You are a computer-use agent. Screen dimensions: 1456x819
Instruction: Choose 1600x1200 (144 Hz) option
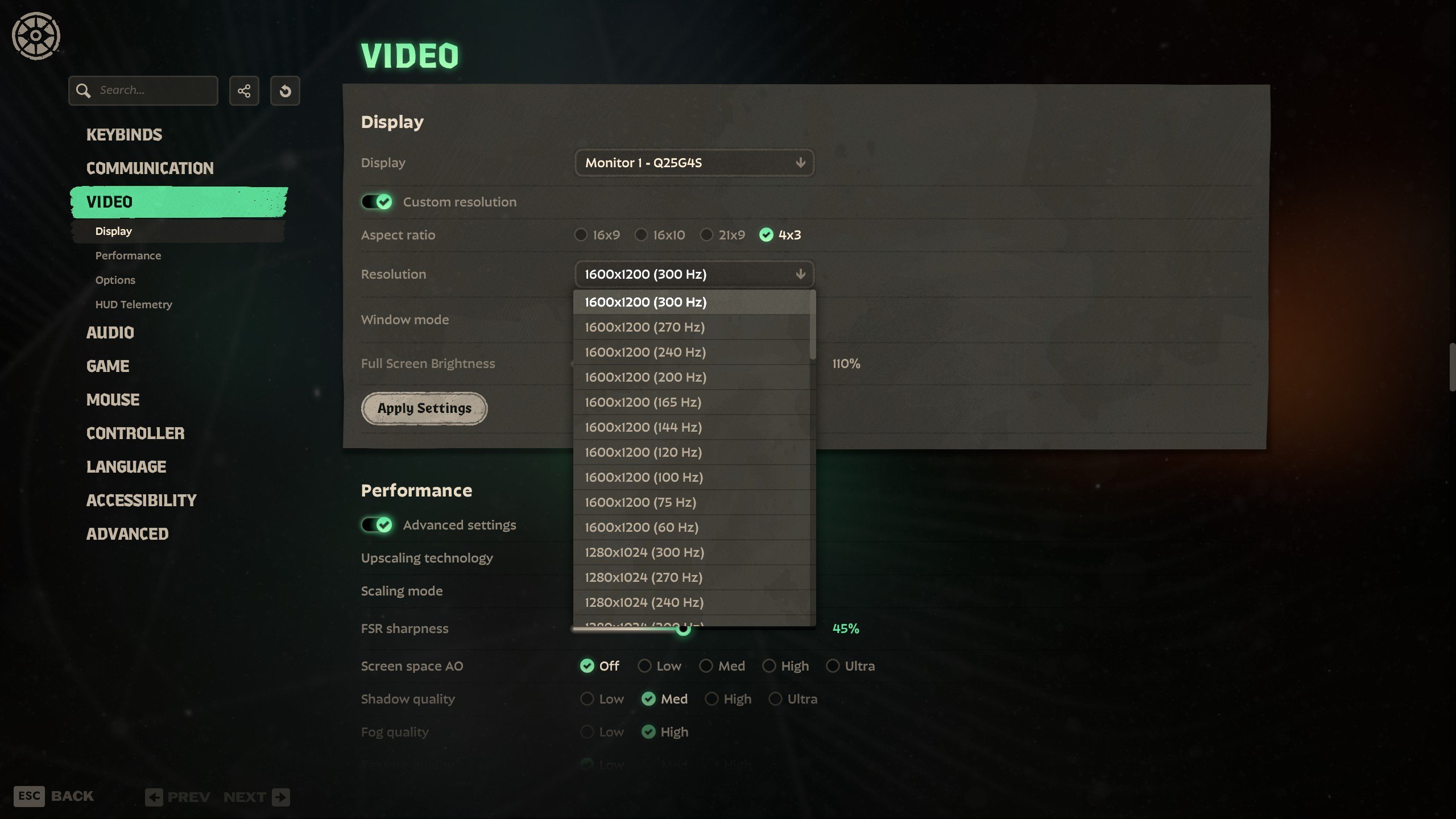[692, 427]
